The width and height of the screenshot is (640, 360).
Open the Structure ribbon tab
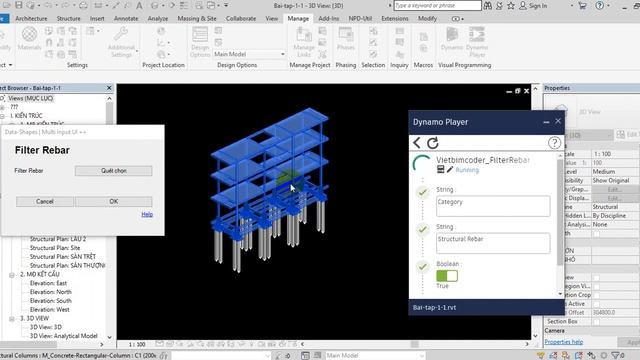[x=68, y=18]
